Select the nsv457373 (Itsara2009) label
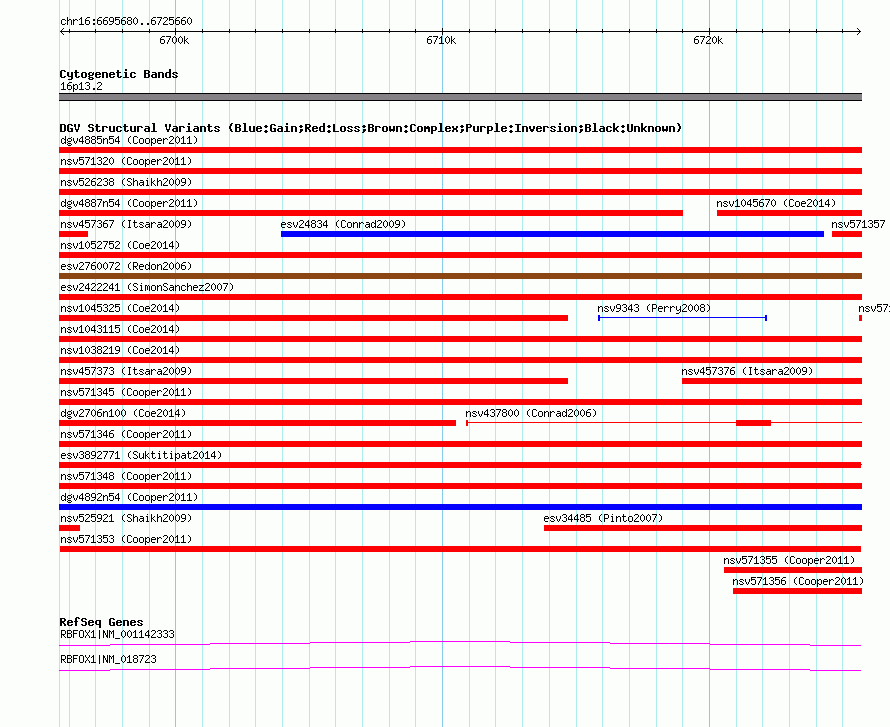The width and height of the screenshot is (890, 727). tap(126, 371)
